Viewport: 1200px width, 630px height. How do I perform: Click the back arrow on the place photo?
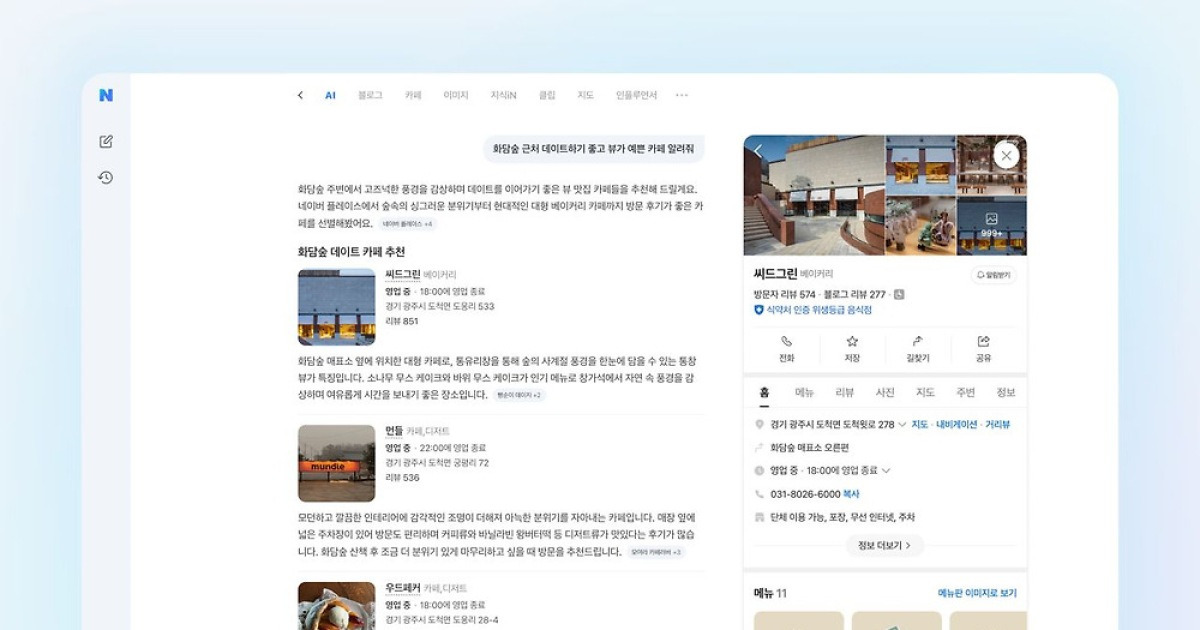(759, 149)
